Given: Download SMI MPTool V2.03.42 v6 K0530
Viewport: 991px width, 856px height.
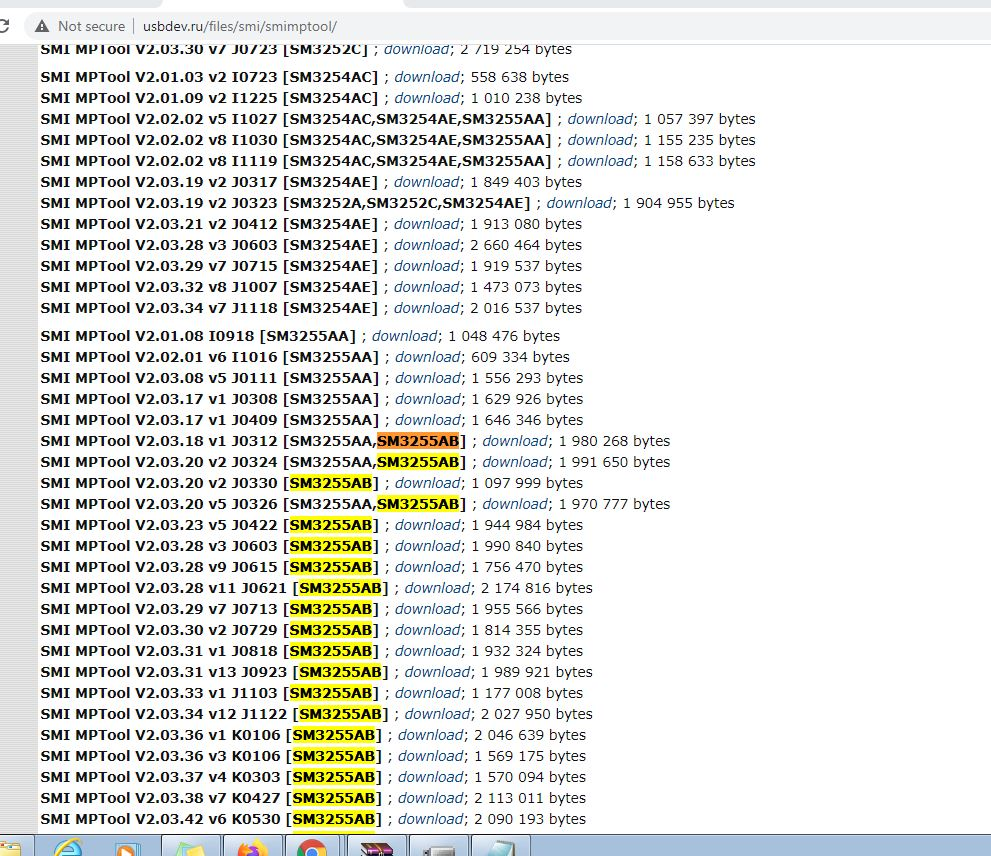Looking at the screenshot, I should tap(430, 819).
